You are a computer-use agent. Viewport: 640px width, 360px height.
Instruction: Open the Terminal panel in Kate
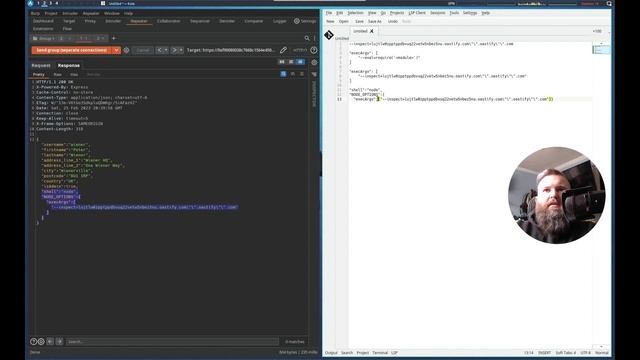click(380, 353)
